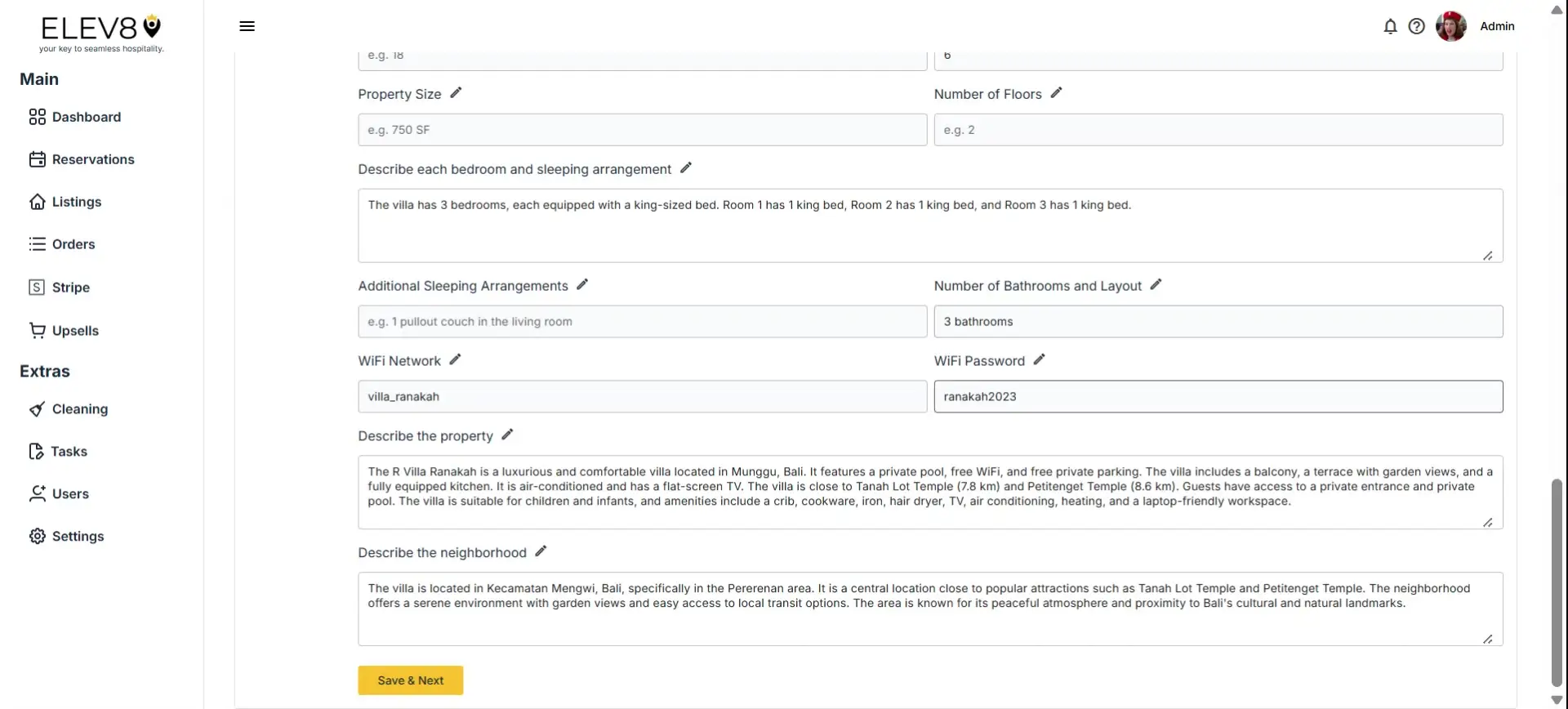Edit the Property Size label pencil

(456, 93)
